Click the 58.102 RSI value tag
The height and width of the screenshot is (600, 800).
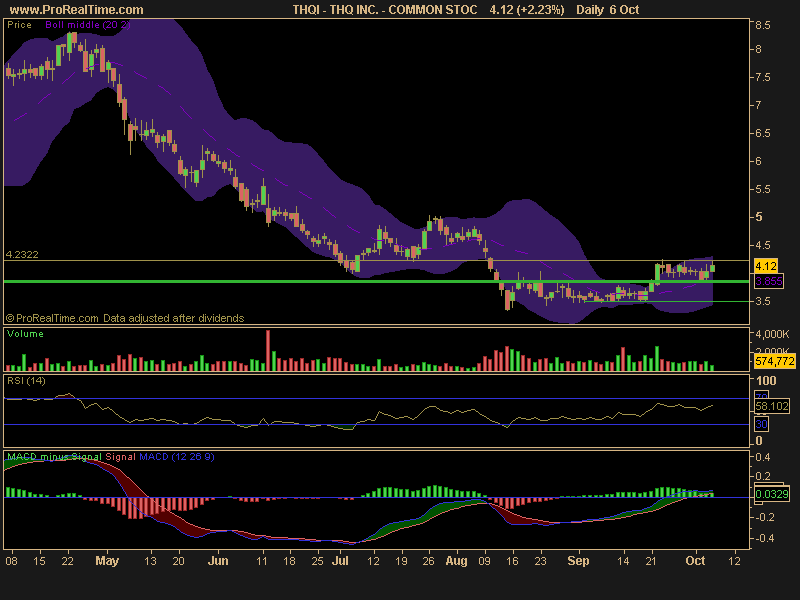click(771, 406)
